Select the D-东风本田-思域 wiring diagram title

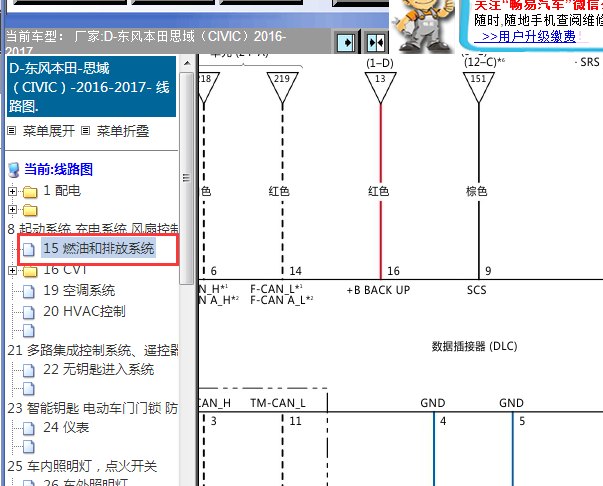coord(92,87)
